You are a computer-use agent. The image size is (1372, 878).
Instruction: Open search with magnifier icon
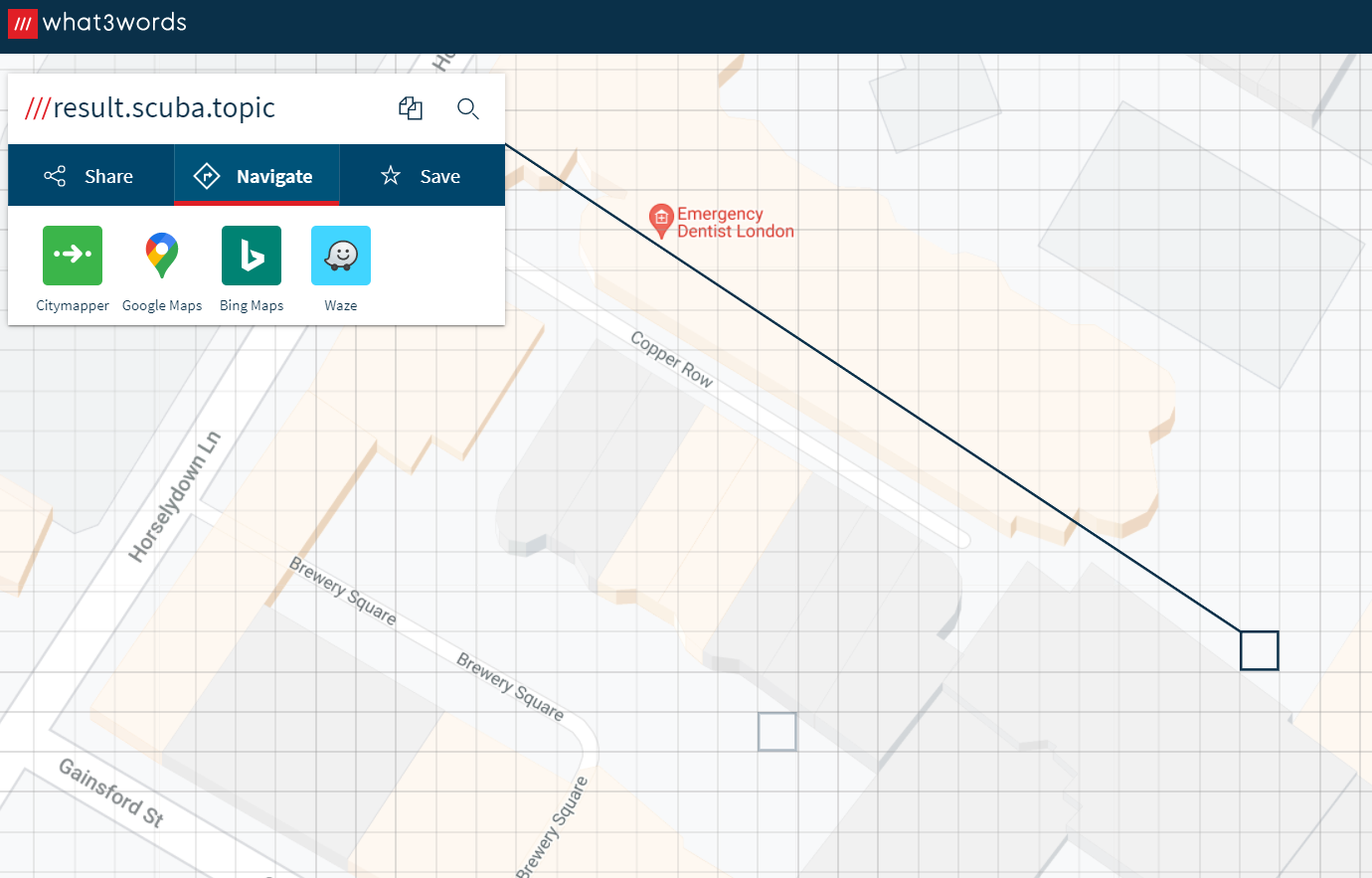click(468, 108)
